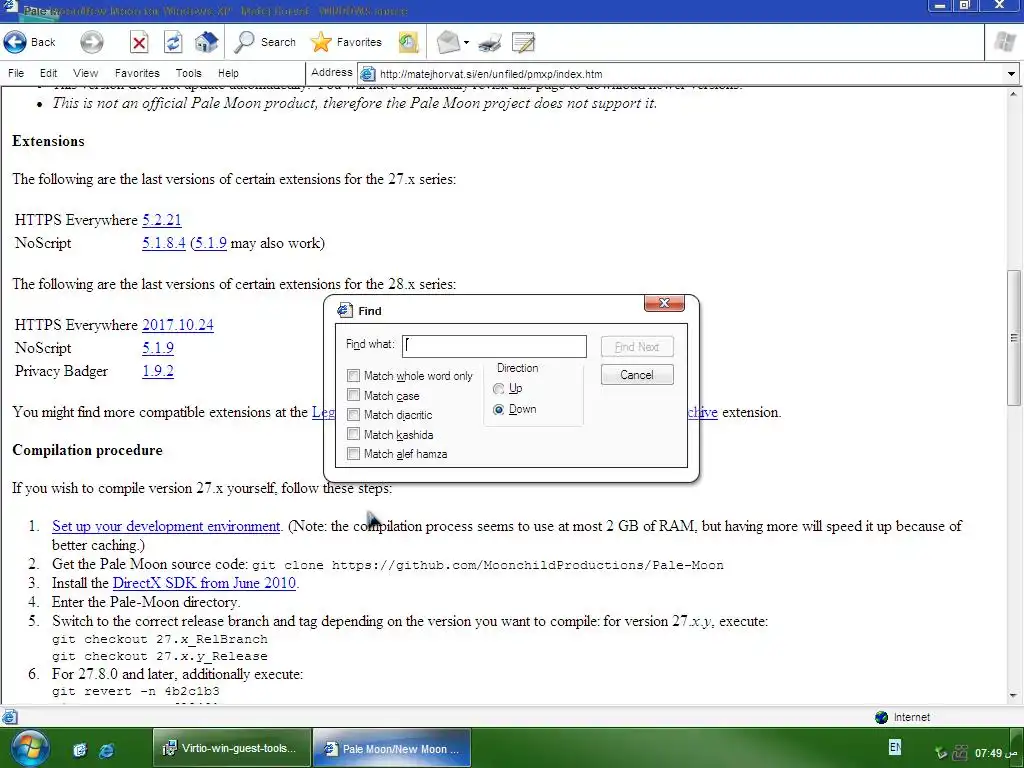Click the Show Desktop quick launch icon
Screen dimensions: 1024x768
pyautogui.click(x=80, y=750)
